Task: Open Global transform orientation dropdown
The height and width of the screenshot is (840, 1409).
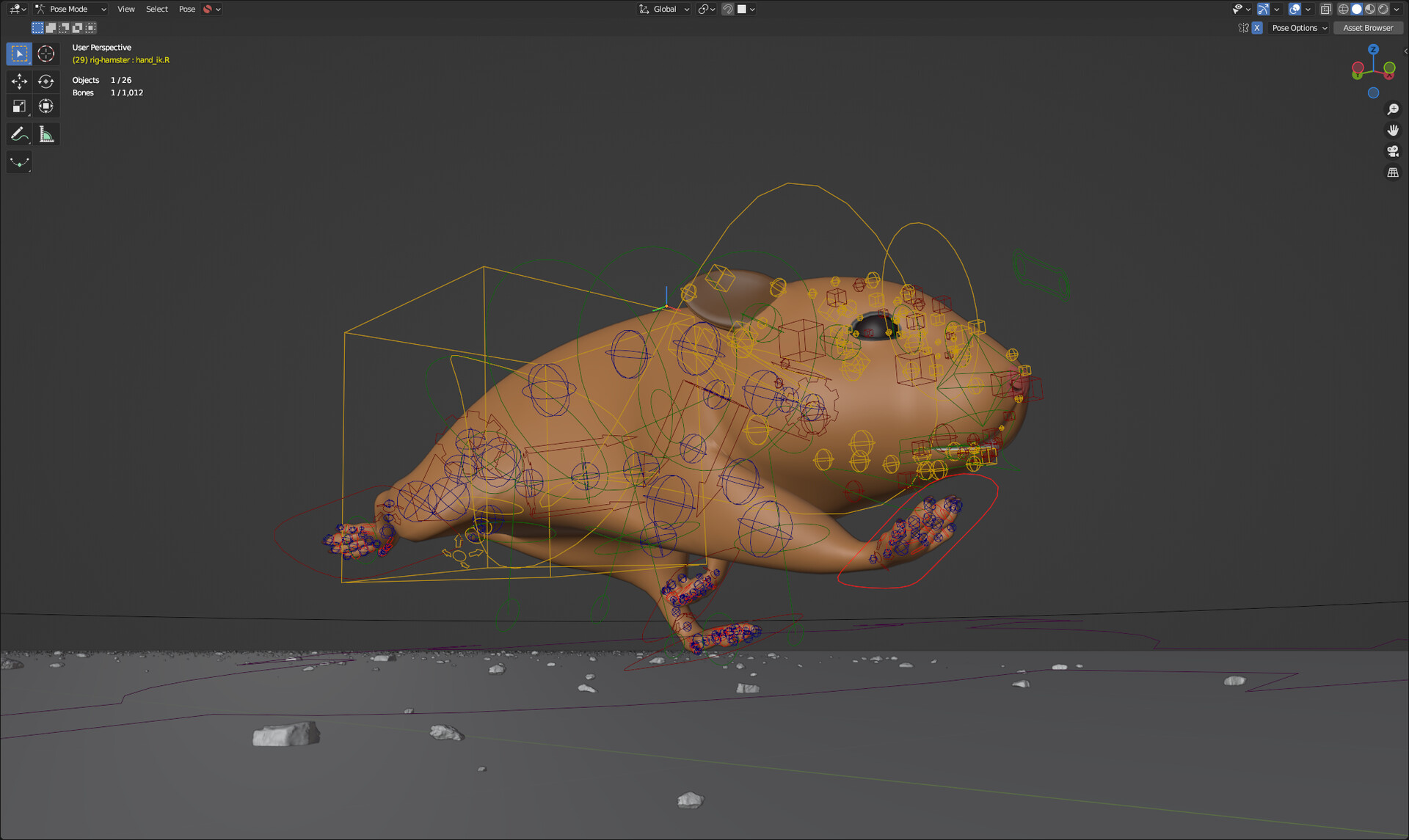Action: tap(664, 10)
